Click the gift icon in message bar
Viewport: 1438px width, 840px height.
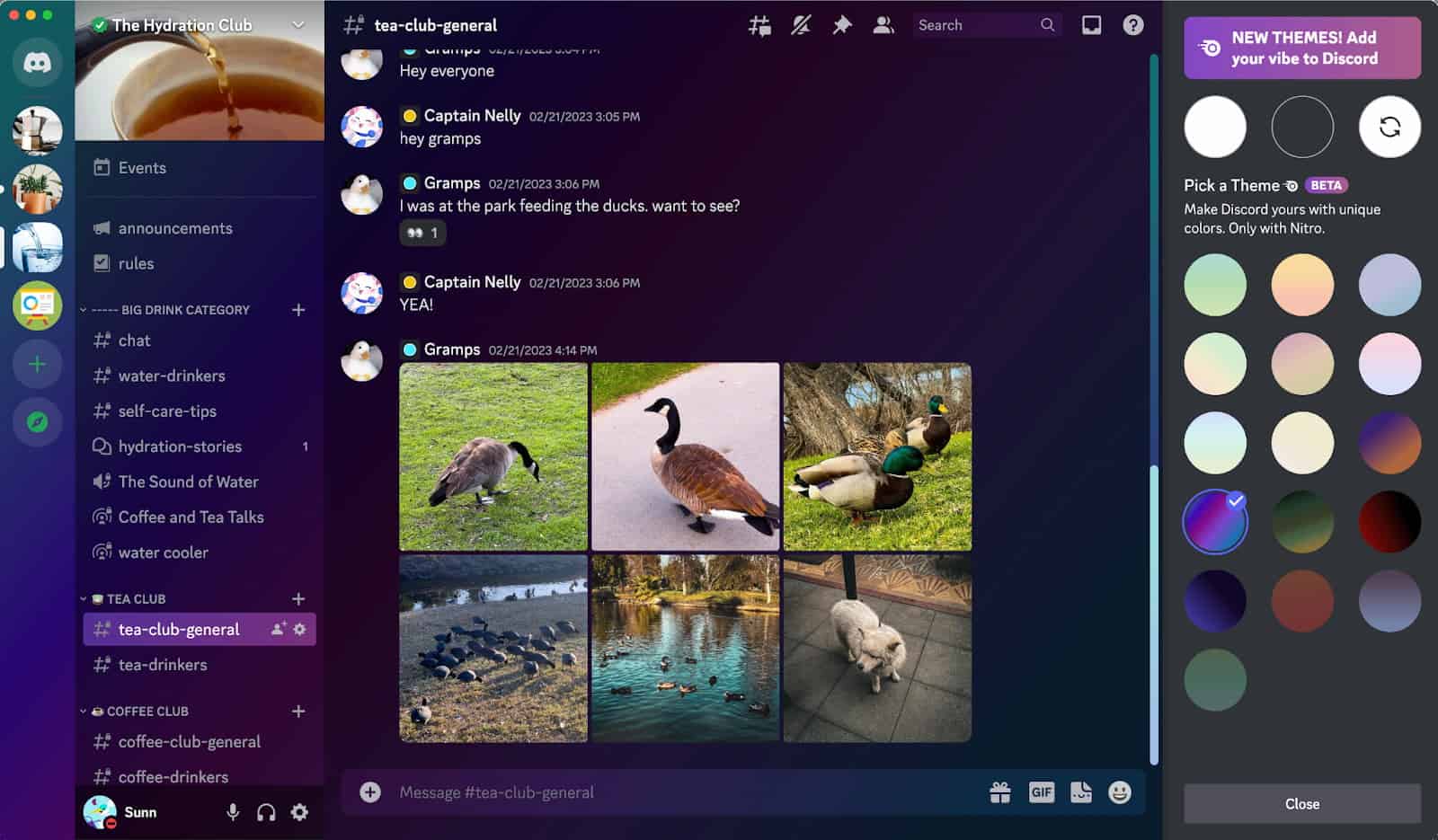pos(998,791)
